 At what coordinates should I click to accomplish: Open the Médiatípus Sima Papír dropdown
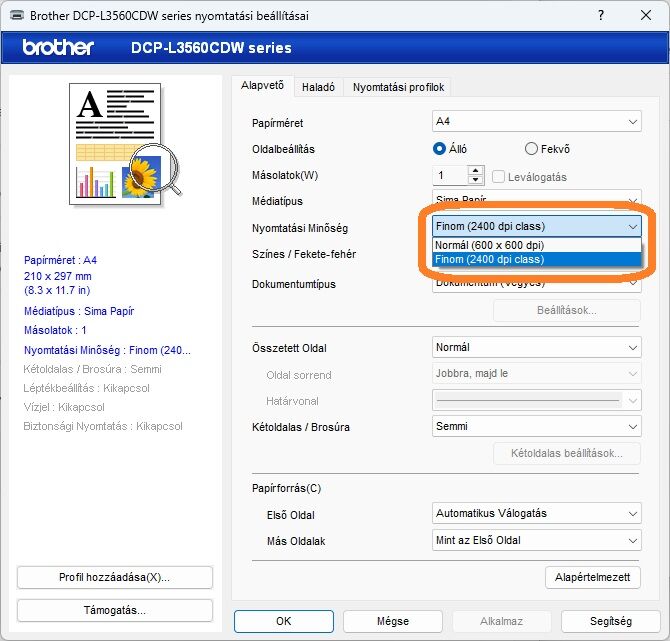(536, 199)
